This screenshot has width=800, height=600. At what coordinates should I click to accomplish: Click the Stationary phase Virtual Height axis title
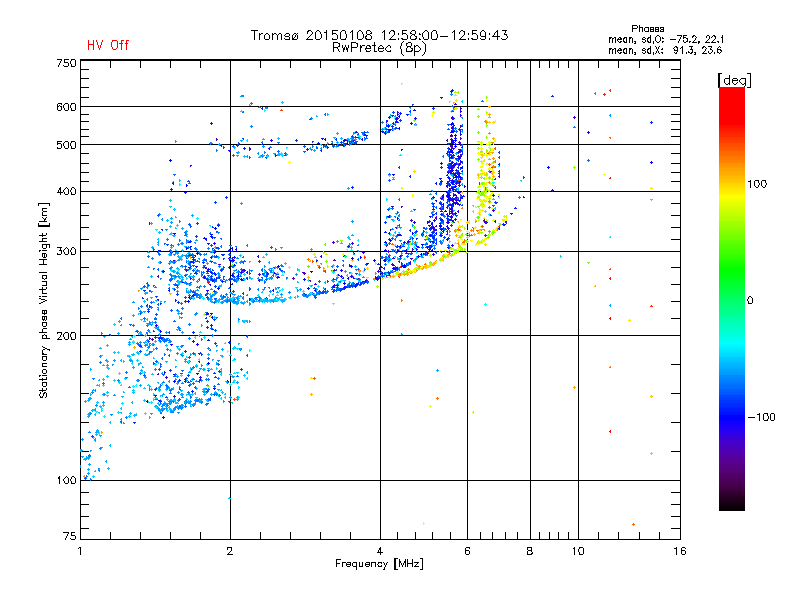(44, 300)
